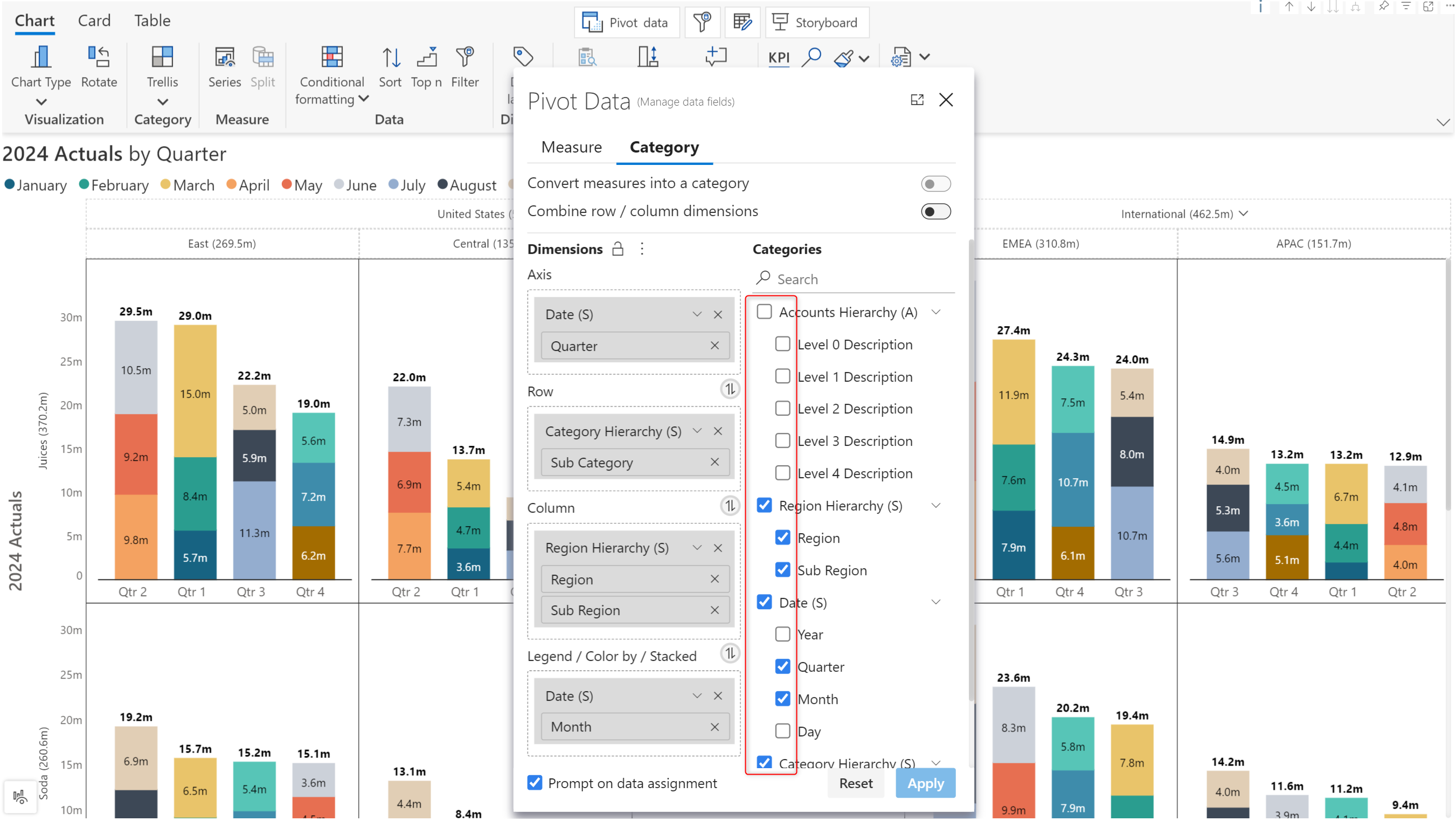Select the Category tab in Pivot Data
This screenshot has width=1456, height=821.
(664, 147)
